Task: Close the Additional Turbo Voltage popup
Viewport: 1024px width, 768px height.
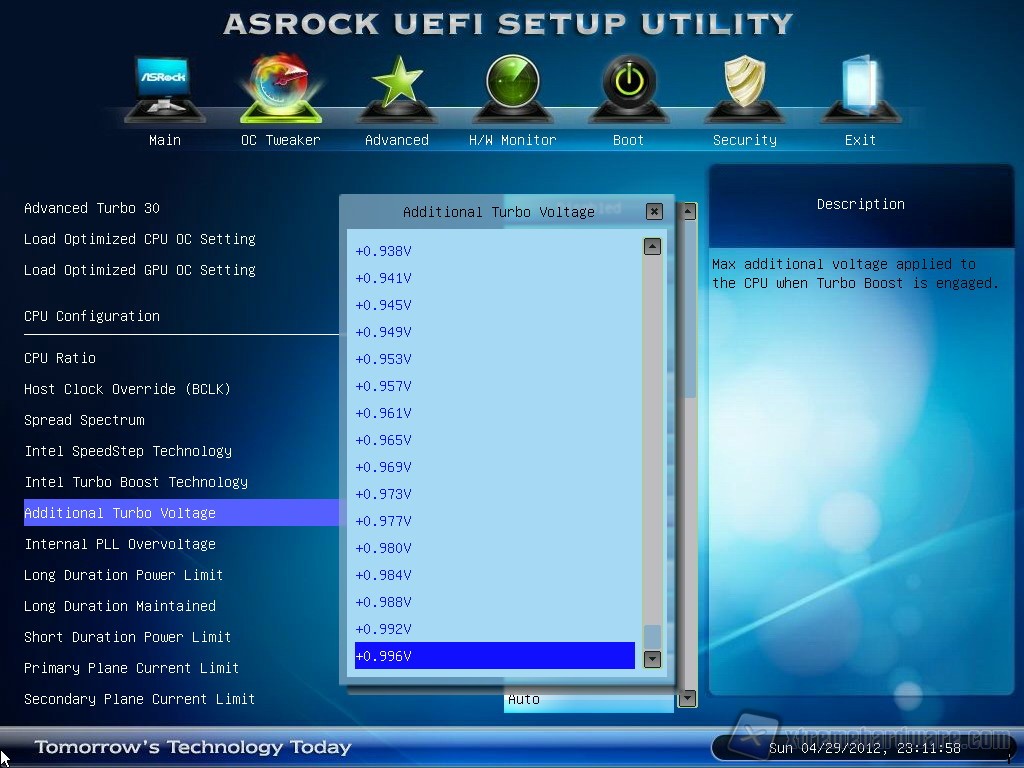Action: pyautogui.click(x=654, y=211)
